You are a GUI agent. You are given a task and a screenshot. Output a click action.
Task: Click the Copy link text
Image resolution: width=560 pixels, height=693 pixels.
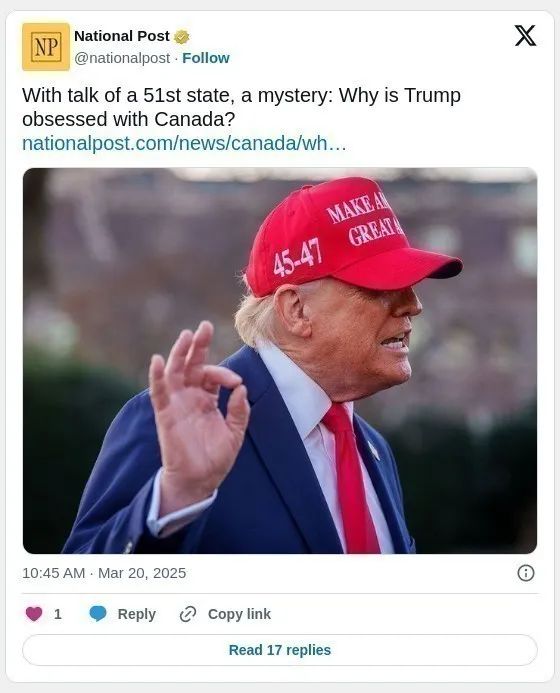coord(239,614)
